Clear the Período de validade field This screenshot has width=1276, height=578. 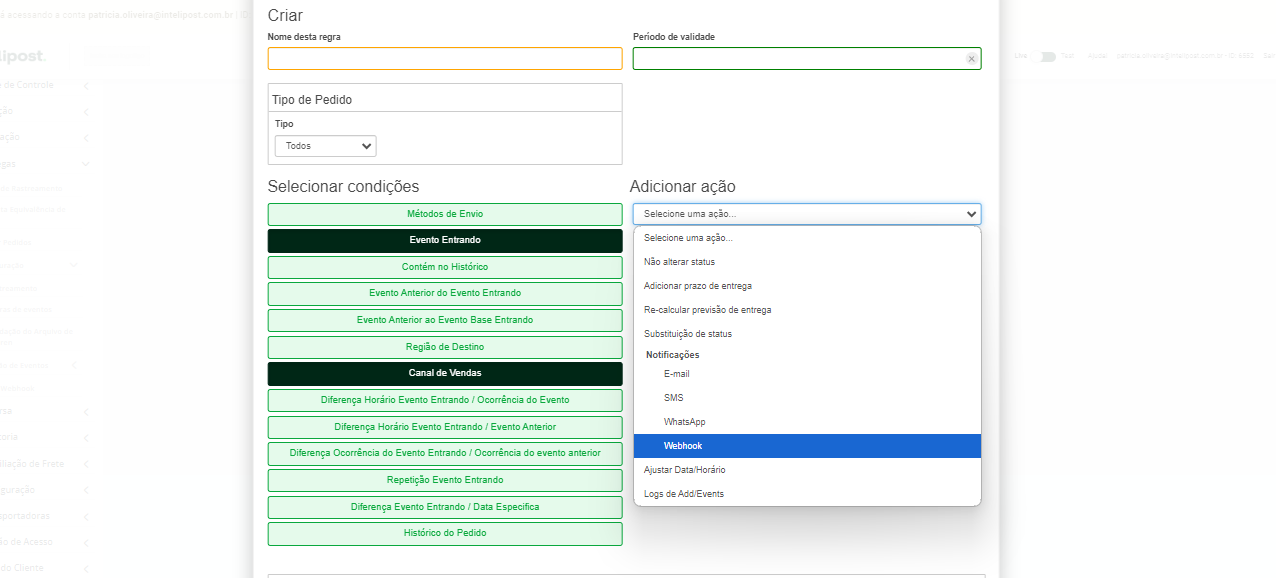click(971, 59)
